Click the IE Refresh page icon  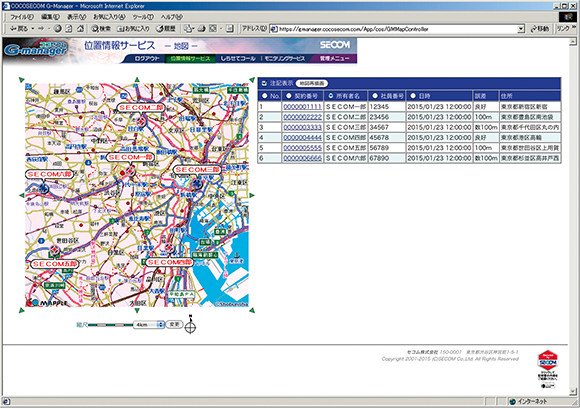pyautogui.click(x=69, y=28)
